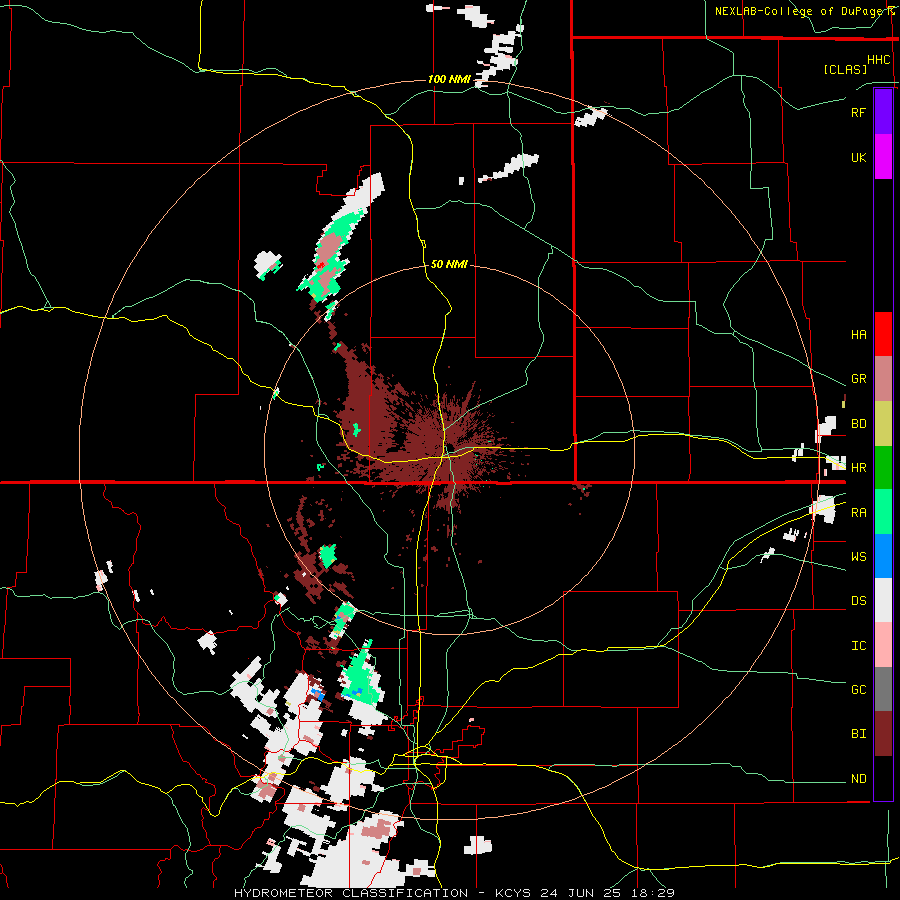Image resolution: width=900 pixels, height=900 pixels.
Task: Select the yellow BD legend swatch
Action: [883, 424]
